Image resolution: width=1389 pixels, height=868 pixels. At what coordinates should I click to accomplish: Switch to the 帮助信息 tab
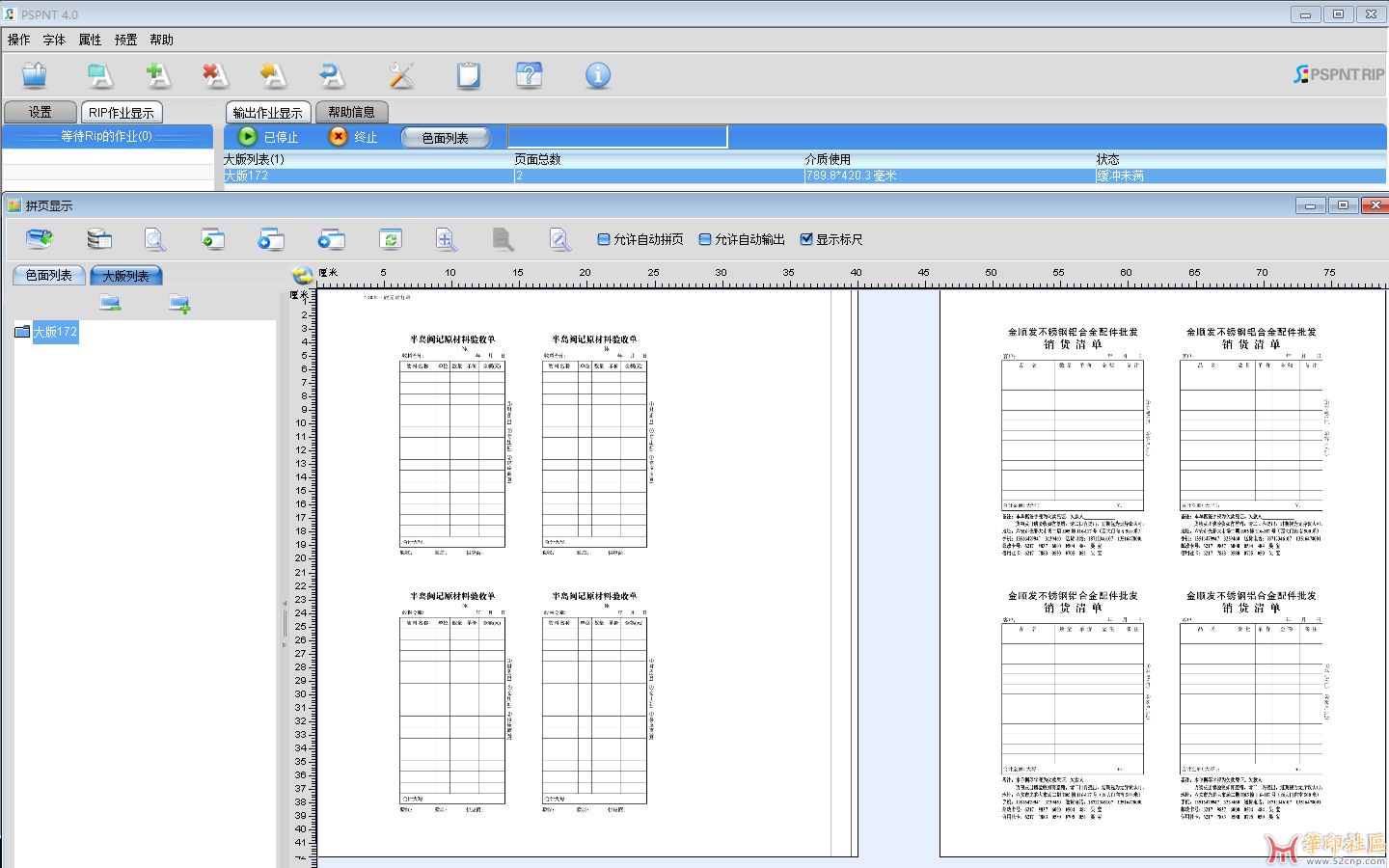tap(351, 112)
